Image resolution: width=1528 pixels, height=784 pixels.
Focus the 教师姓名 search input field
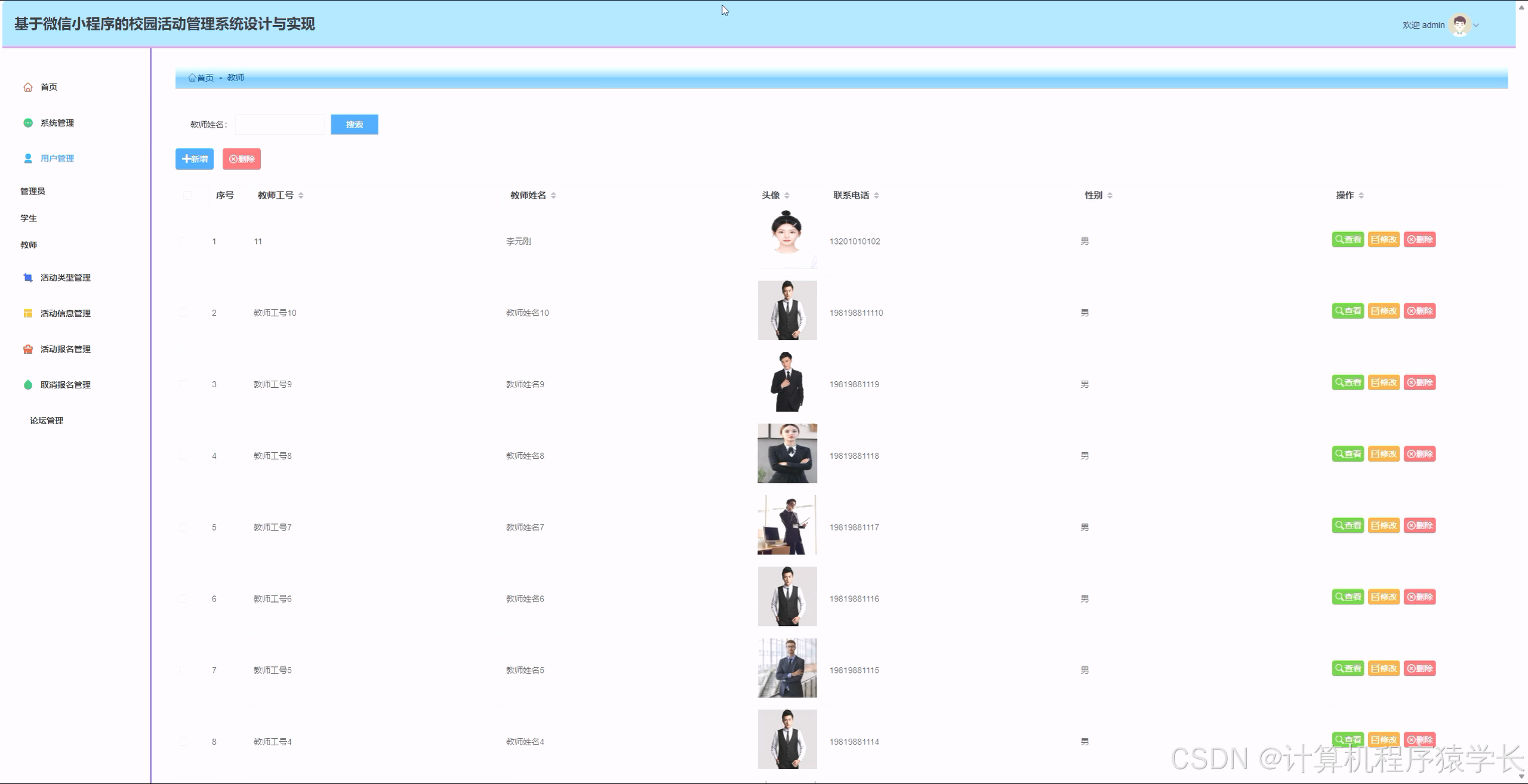point(280,125)
